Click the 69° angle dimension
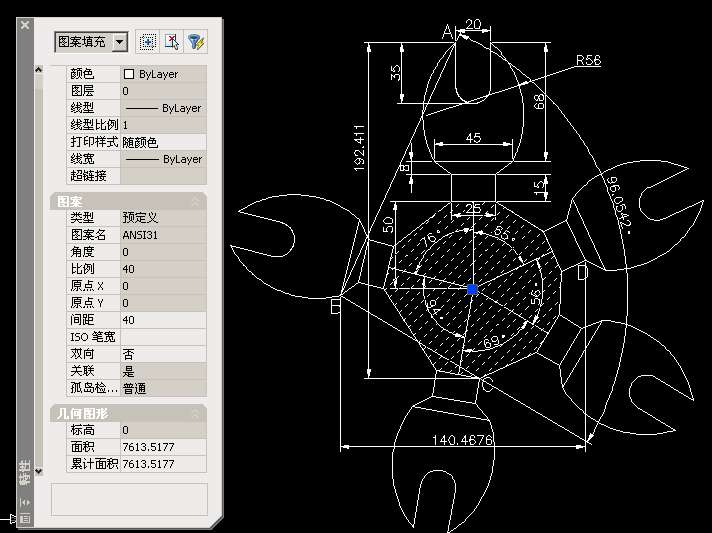The width and height of the screenshot is (712, 533). click(494, 341)
